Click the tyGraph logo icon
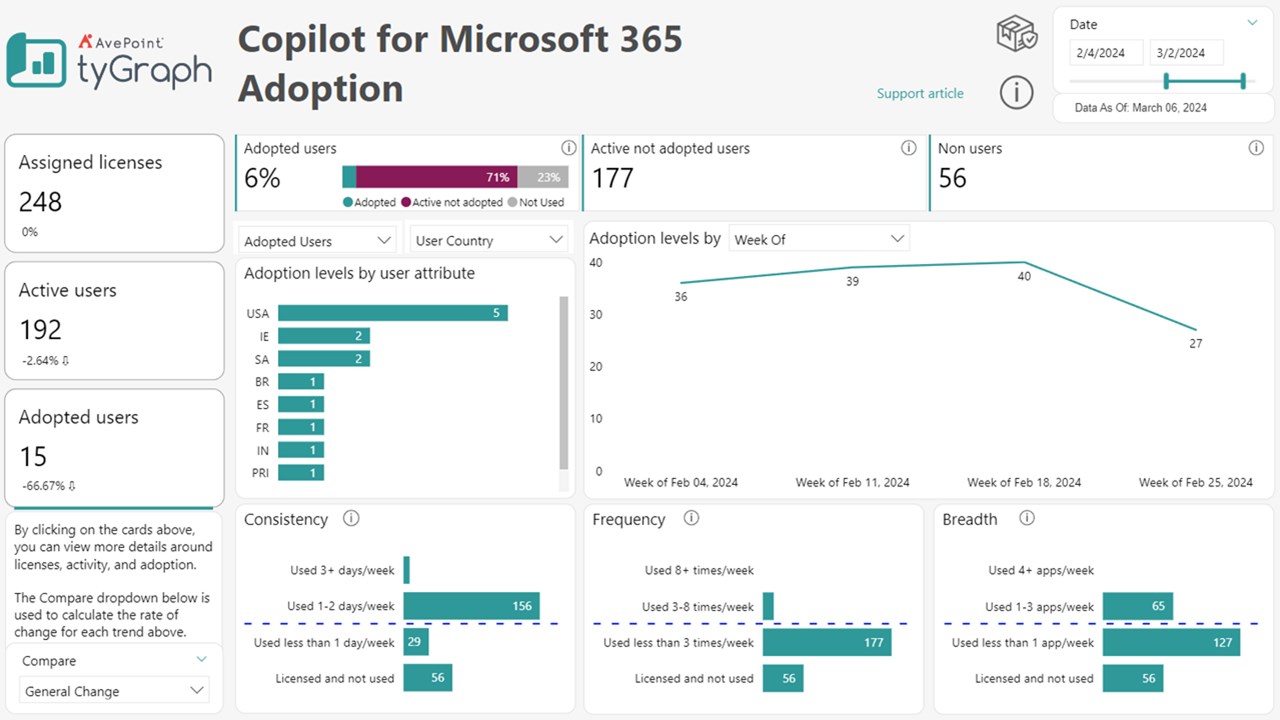1280x720 pixels. pos(38,60)
